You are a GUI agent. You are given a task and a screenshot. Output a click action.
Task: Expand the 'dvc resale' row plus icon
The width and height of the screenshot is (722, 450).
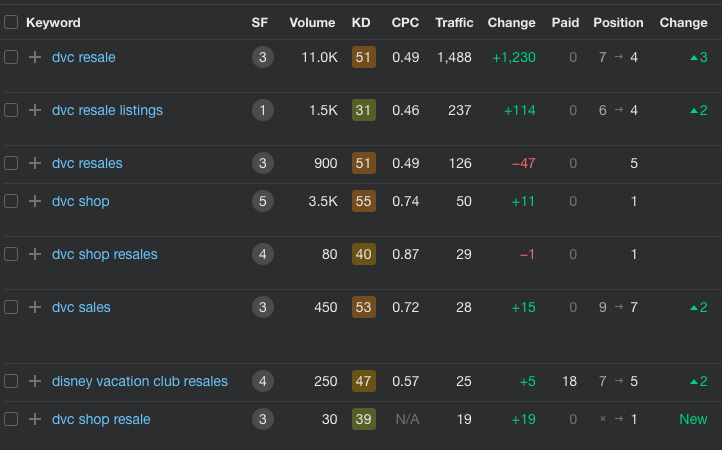[35, 57]
